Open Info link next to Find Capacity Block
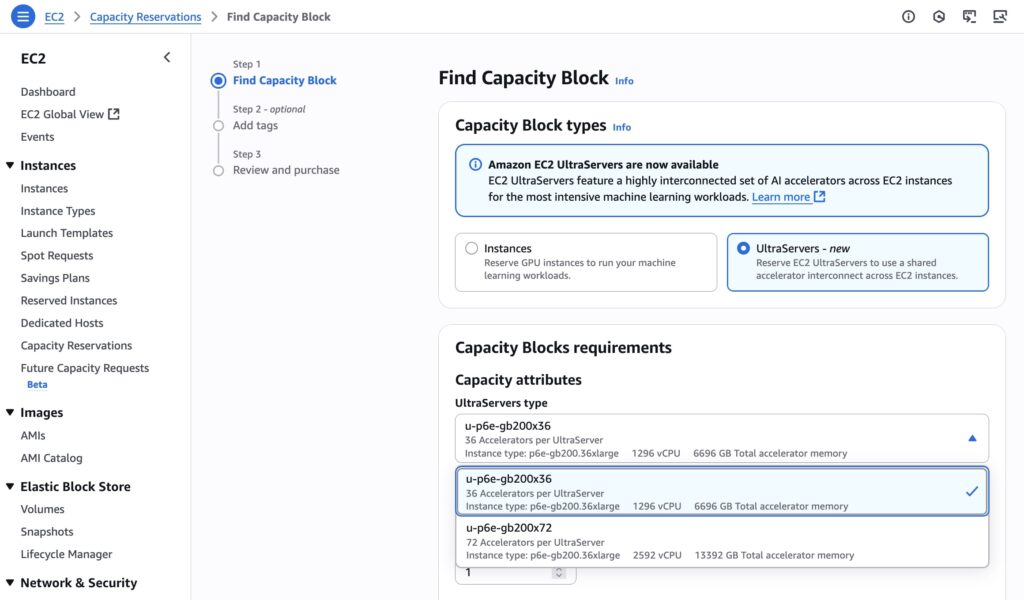The height and width of the screenshot is (600, 1024). [x=624, y=81]
